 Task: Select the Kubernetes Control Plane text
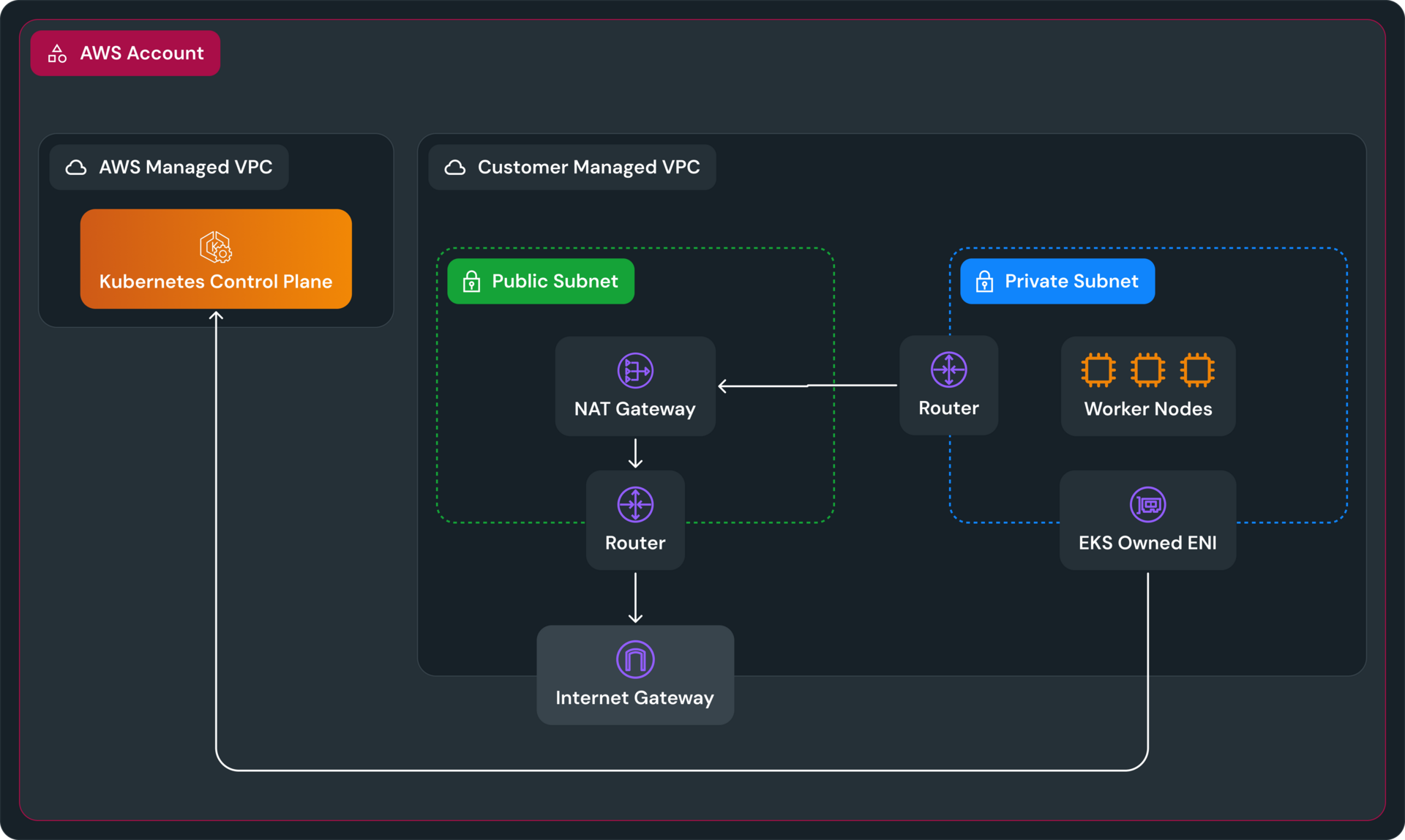216,282
